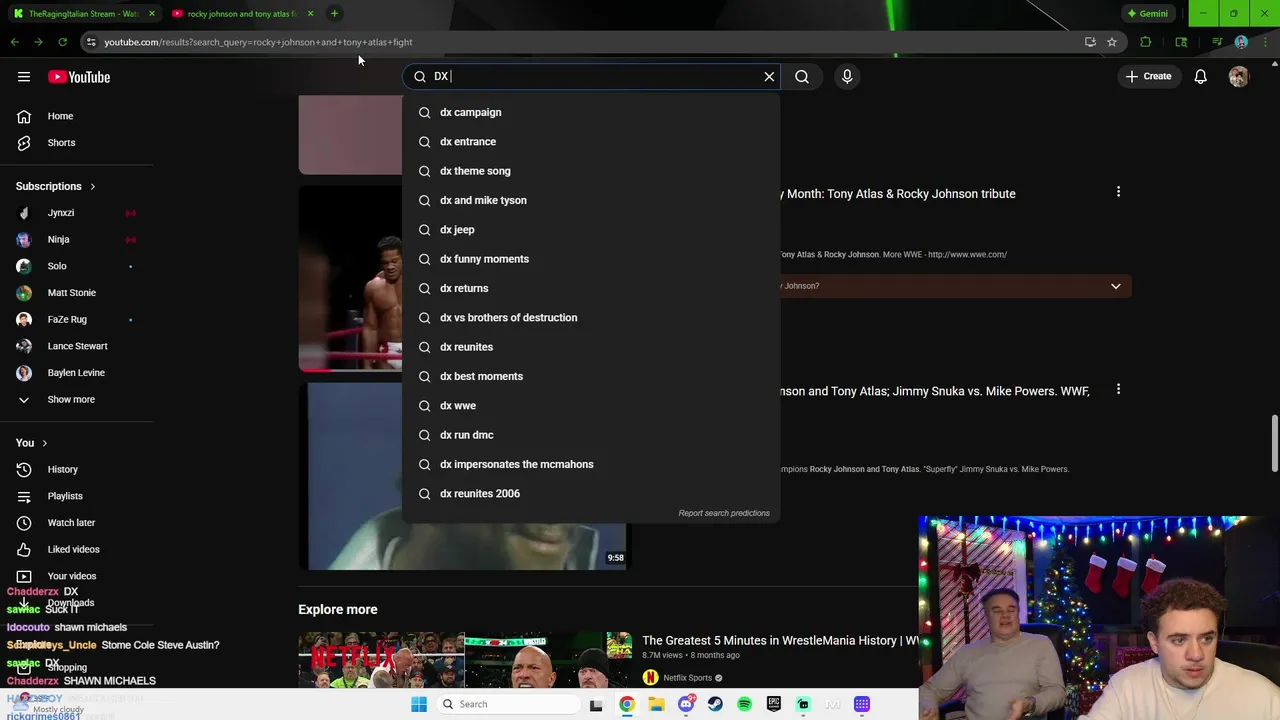Expand the key moments chevron under tribute video
Image resolution: width=1280 pixels, height=720 pixels.
point(1115,286)
